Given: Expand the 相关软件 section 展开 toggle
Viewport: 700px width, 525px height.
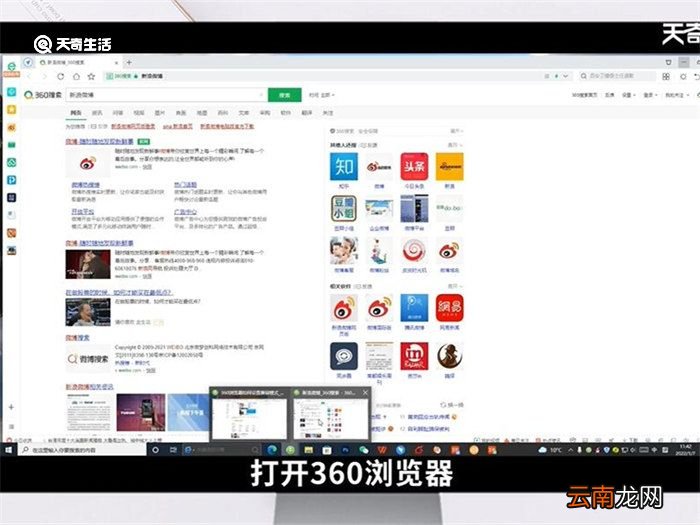Looking at the screenshot, I should tap(454, 286).
